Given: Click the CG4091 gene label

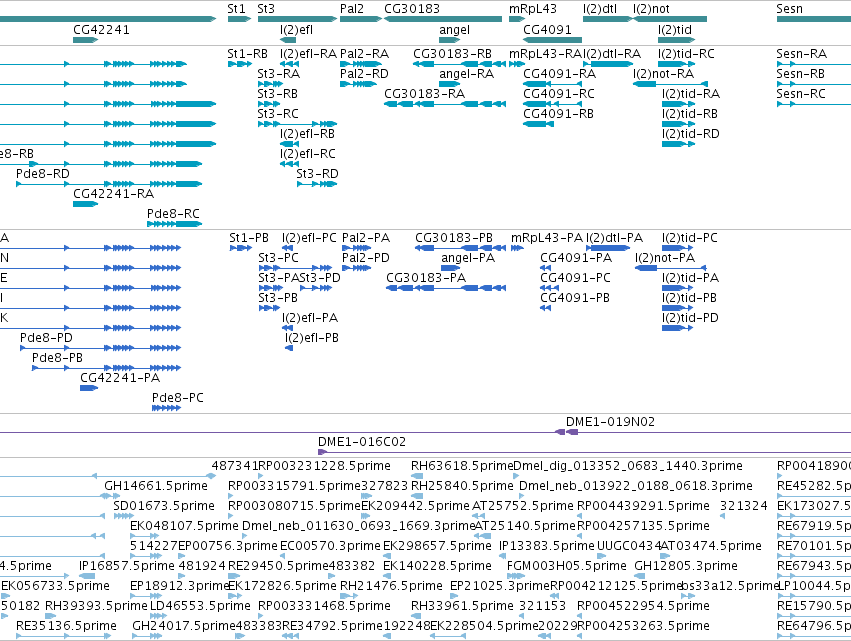Looking at the screenshot, I should click(x=547, y=30).
